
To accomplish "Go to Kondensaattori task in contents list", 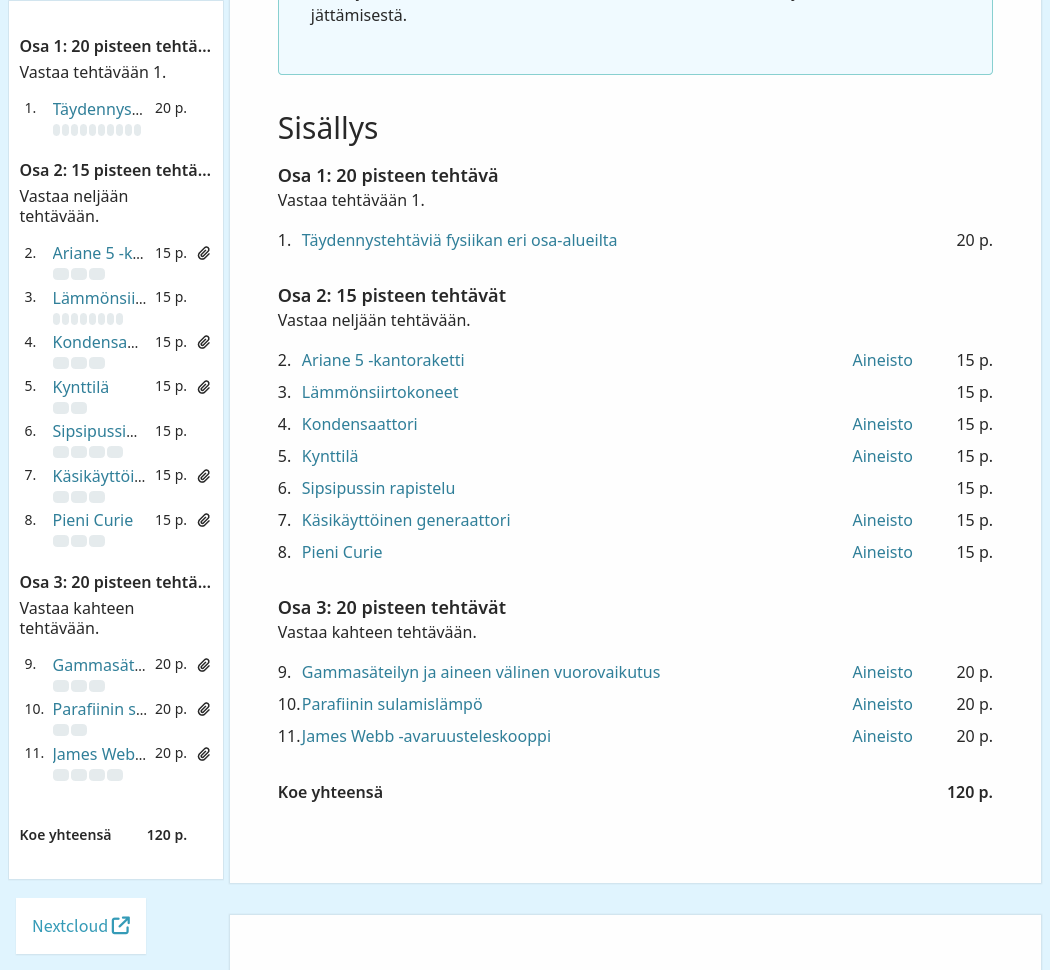I will [360, 424].
